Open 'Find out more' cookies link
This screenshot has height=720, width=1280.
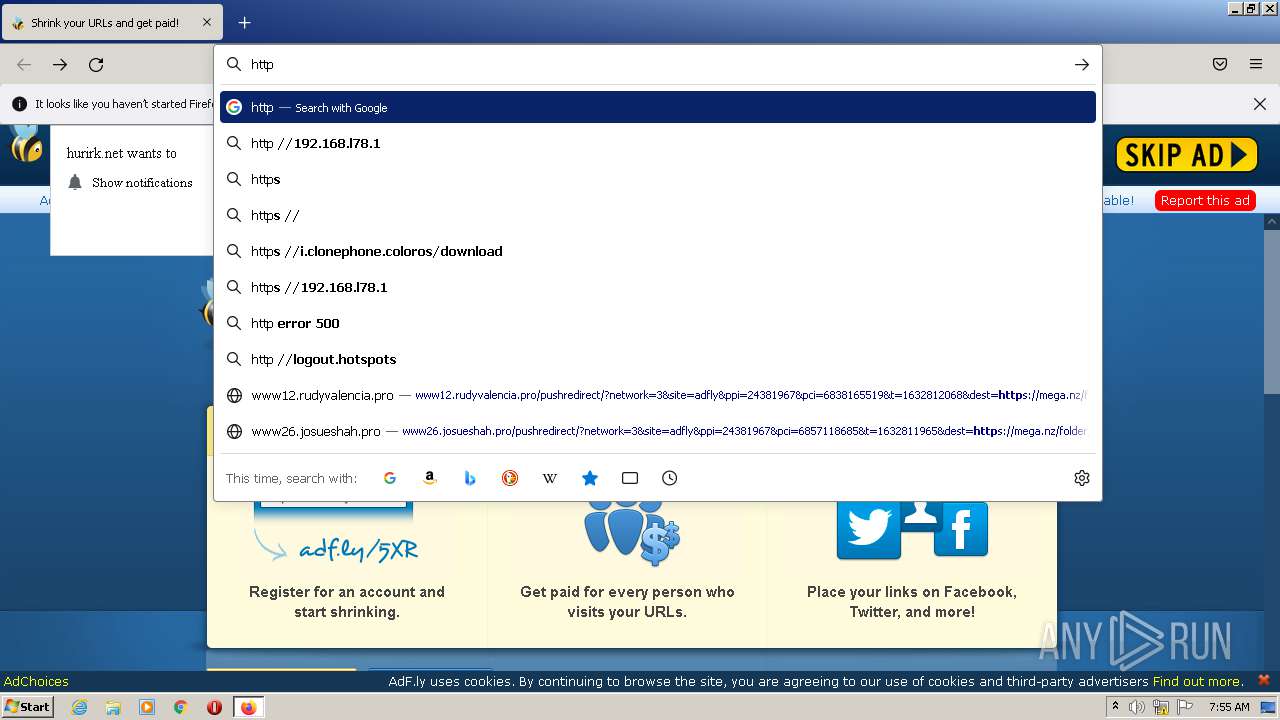pyautogui.click(x=1197, y=681)
